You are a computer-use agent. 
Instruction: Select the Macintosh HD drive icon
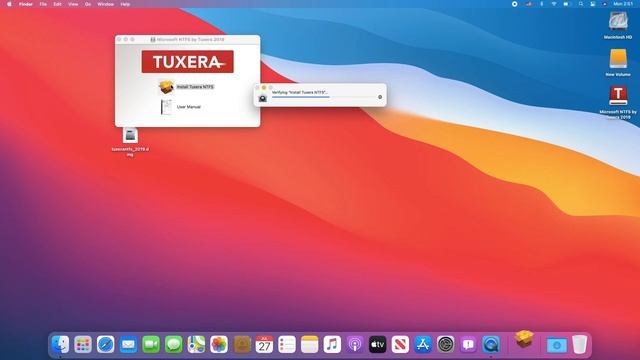coord(618,21)
